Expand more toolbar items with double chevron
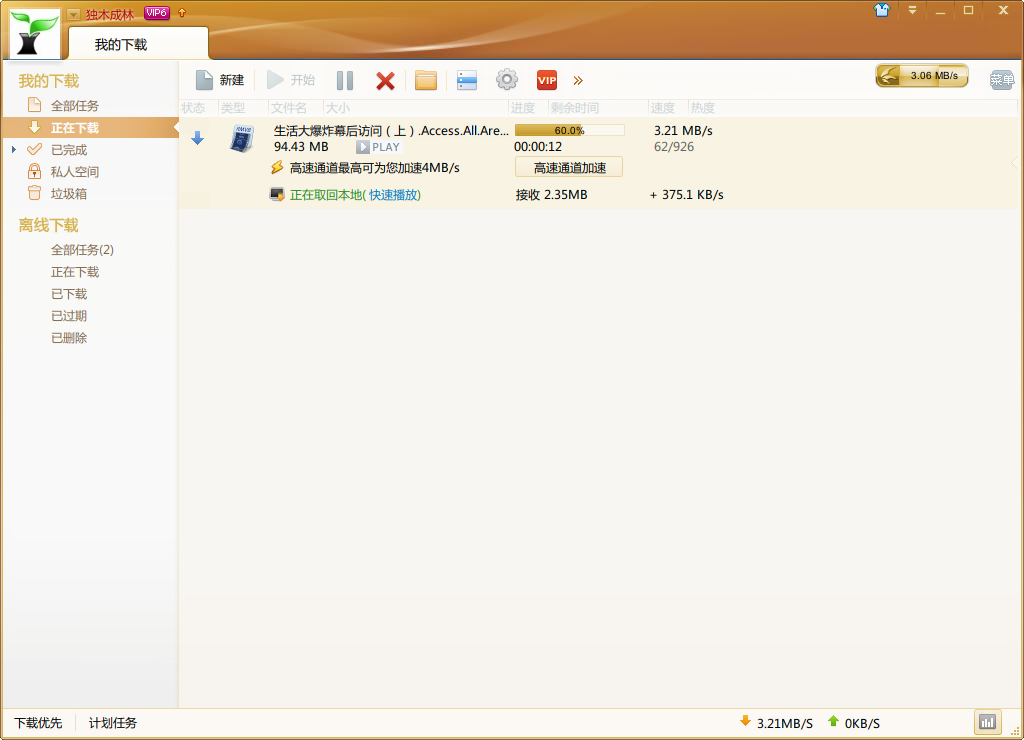1024x740 pixels. point(578,81)
